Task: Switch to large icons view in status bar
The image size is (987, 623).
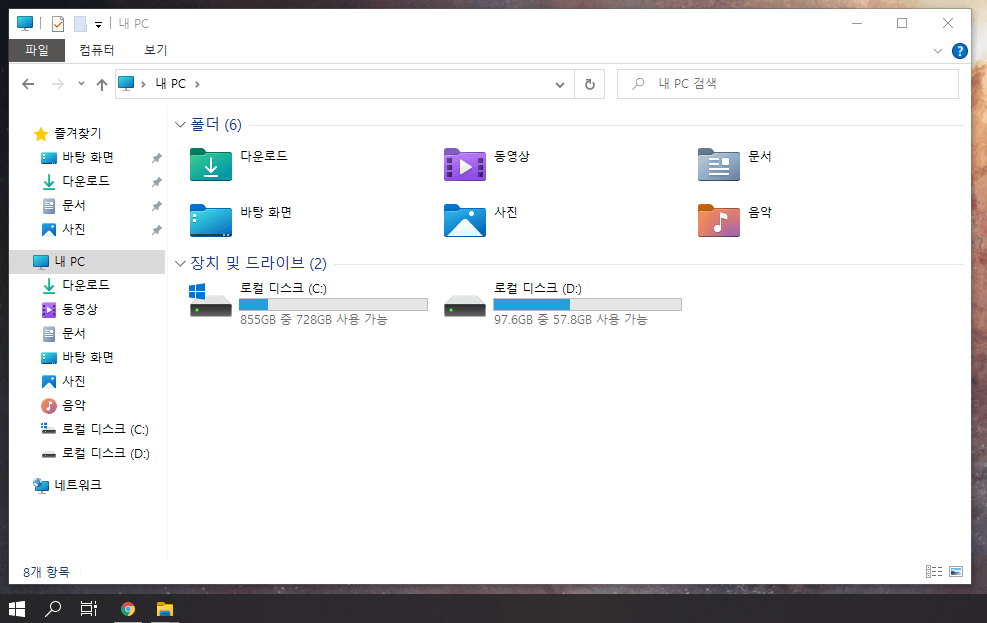Action: click(956, 571)
